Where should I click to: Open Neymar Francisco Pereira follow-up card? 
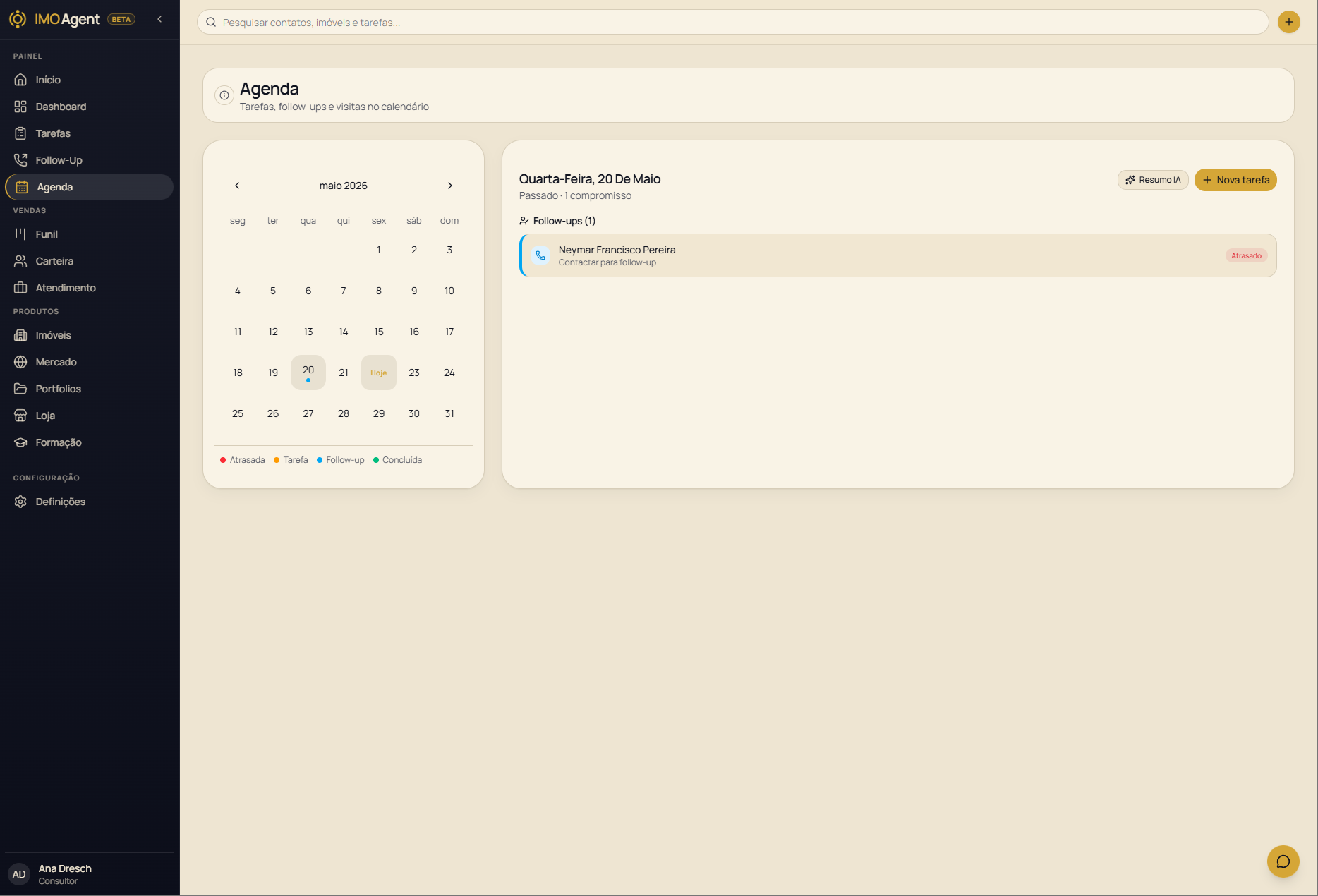pyautogui.click(x=898, y=255)
